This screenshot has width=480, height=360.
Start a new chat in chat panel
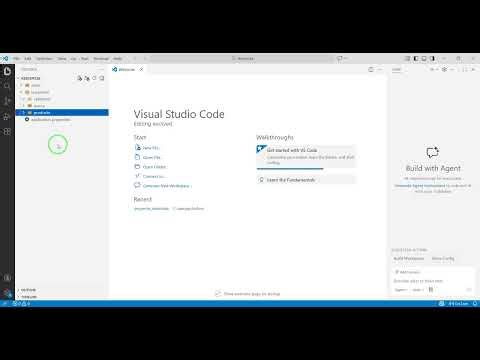[x=432, y=69]
